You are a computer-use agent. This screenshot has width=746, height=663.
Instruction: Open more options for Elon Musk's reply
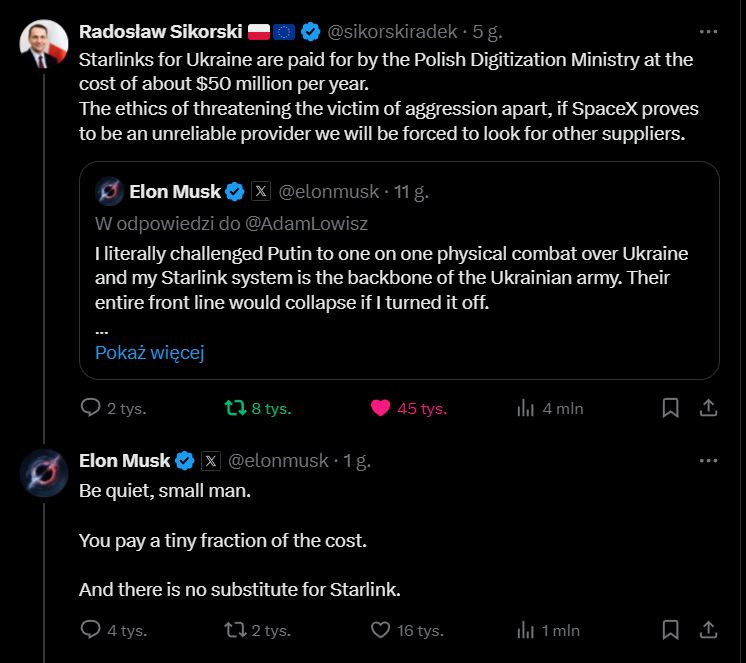[x=707, y=461]
